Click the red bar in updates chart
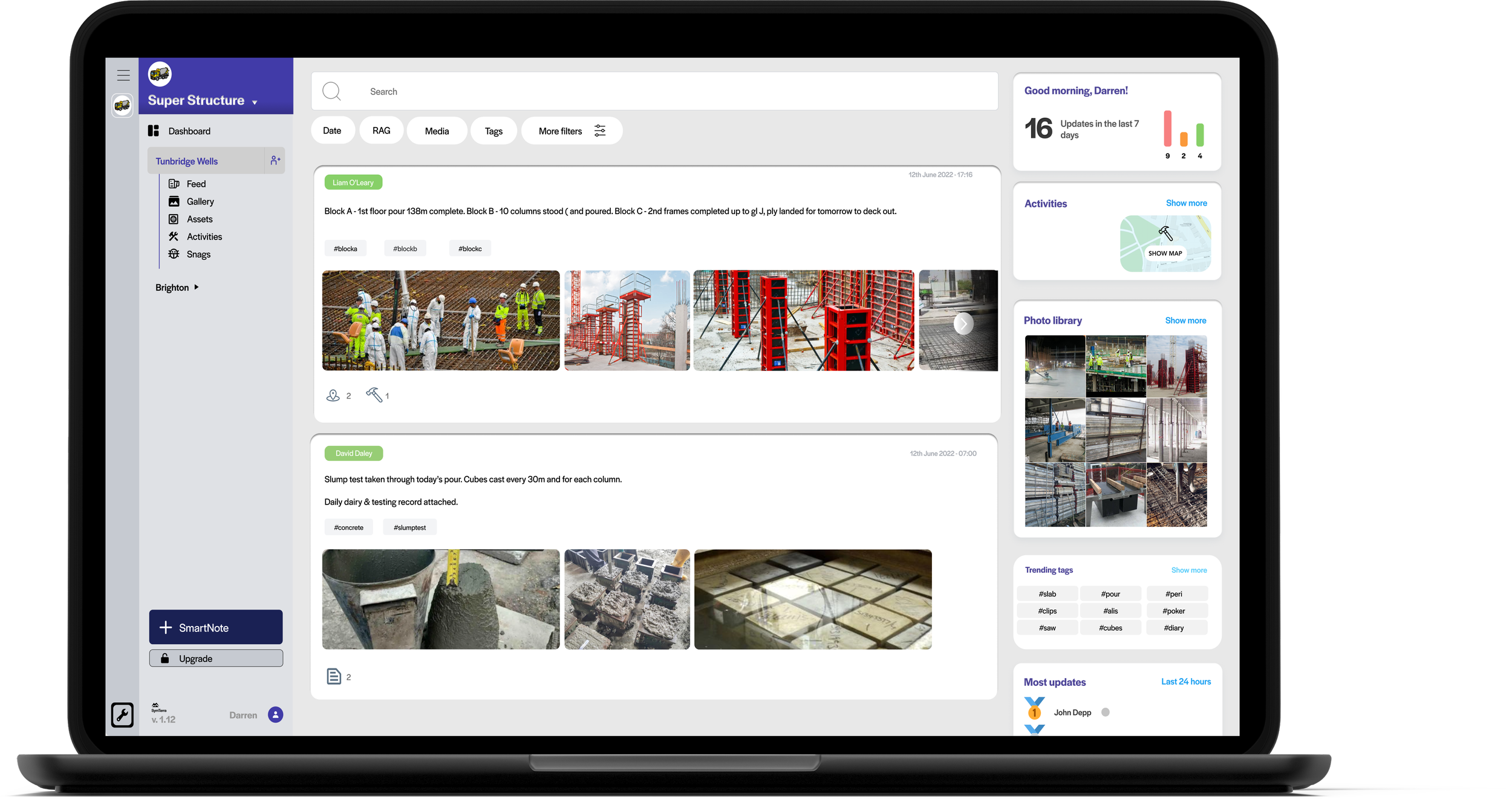 (x=1167, y=128)
